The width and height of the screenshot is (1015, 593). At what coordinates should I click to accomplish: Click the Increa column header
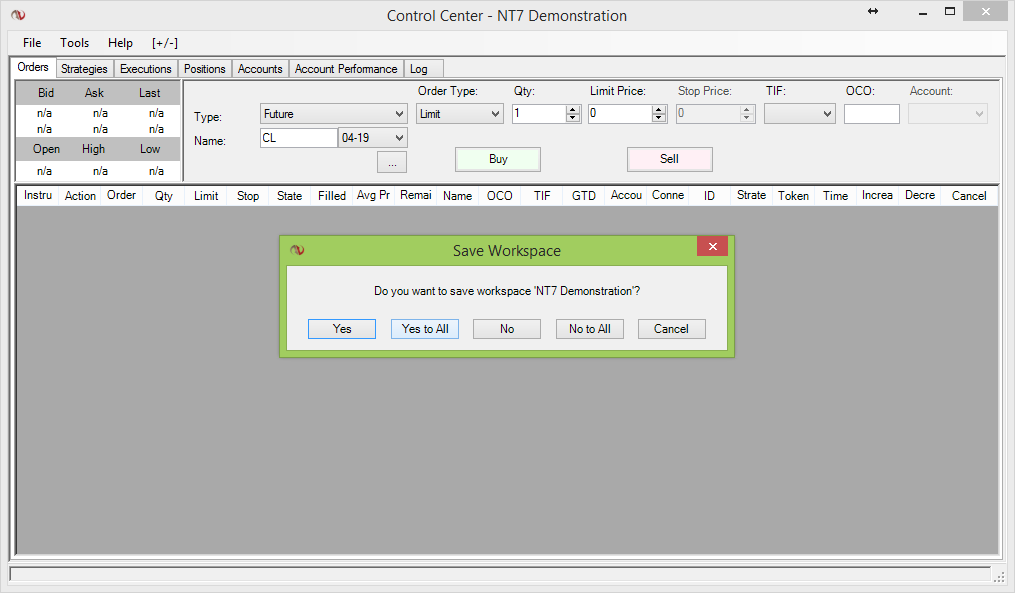click(x=877, y=196)
